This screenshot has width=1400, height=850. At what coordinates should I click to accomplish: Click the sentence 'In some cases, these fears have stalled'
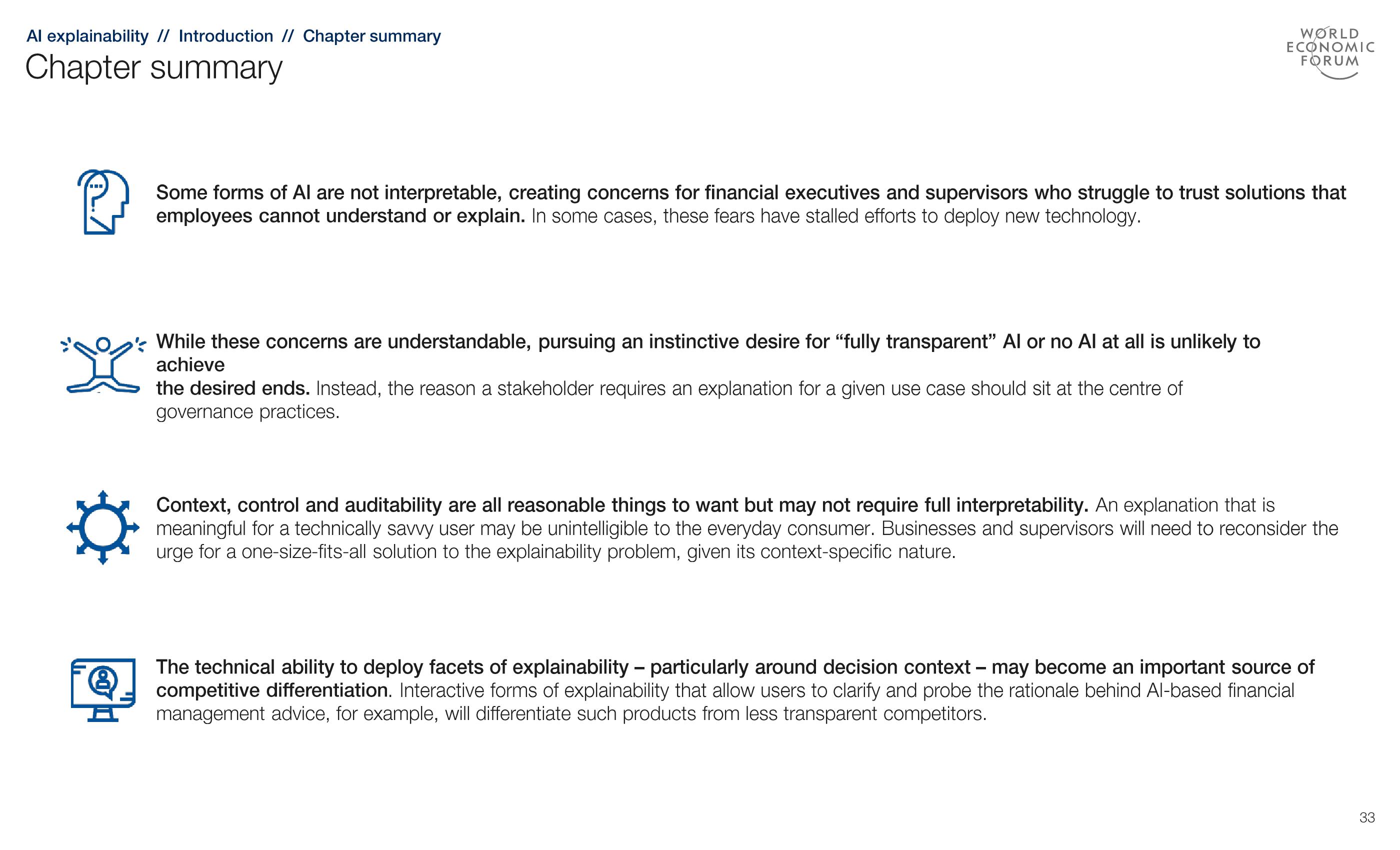pyautogui.click(x=835, y=216)
